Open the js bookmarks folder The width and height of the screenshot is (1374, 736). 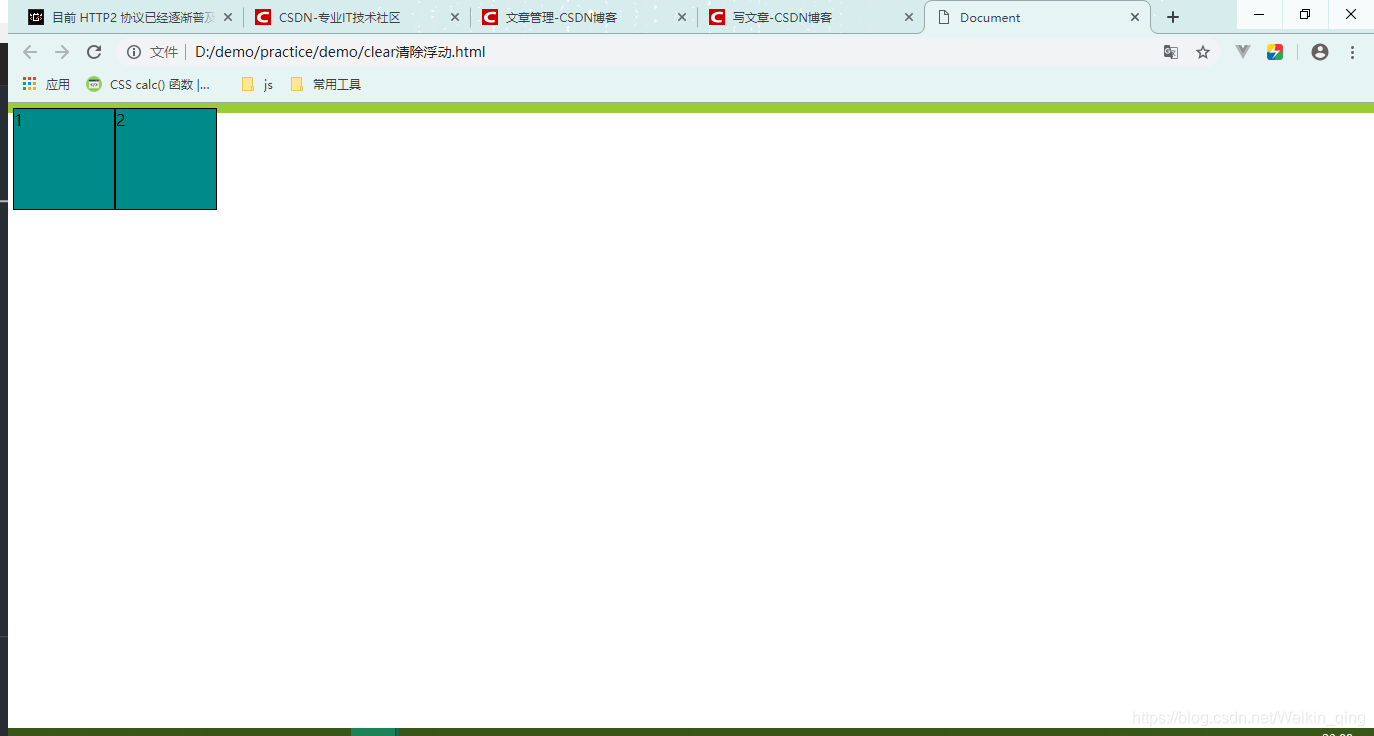pyautogui.click(x=257, y=84)
